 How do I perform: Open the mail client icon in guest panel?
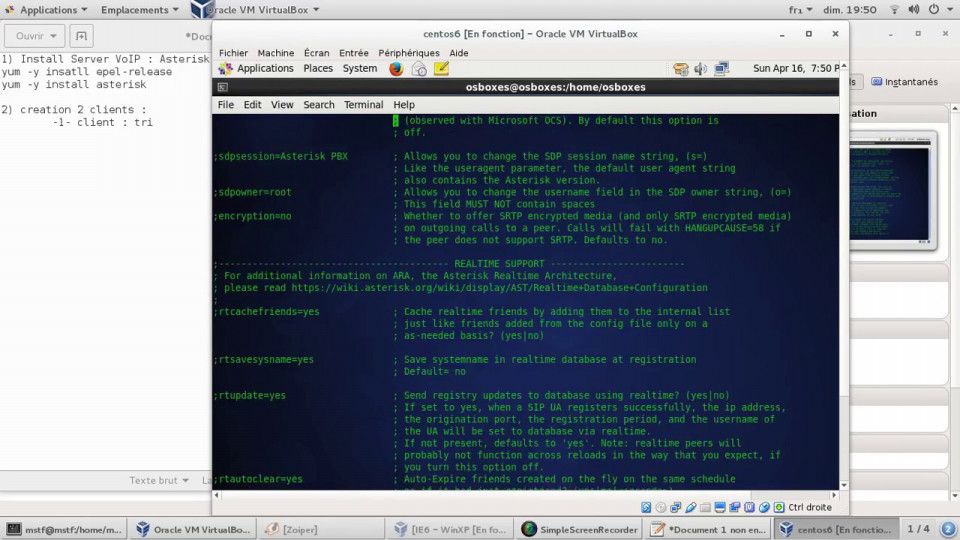[x=419, y=69]
